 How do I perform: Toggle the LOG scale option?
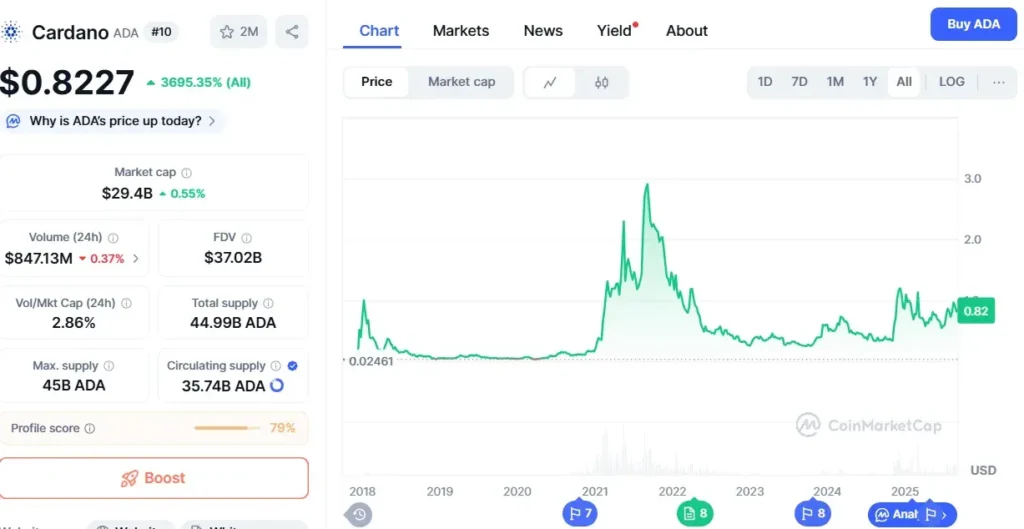click(952, 82)
